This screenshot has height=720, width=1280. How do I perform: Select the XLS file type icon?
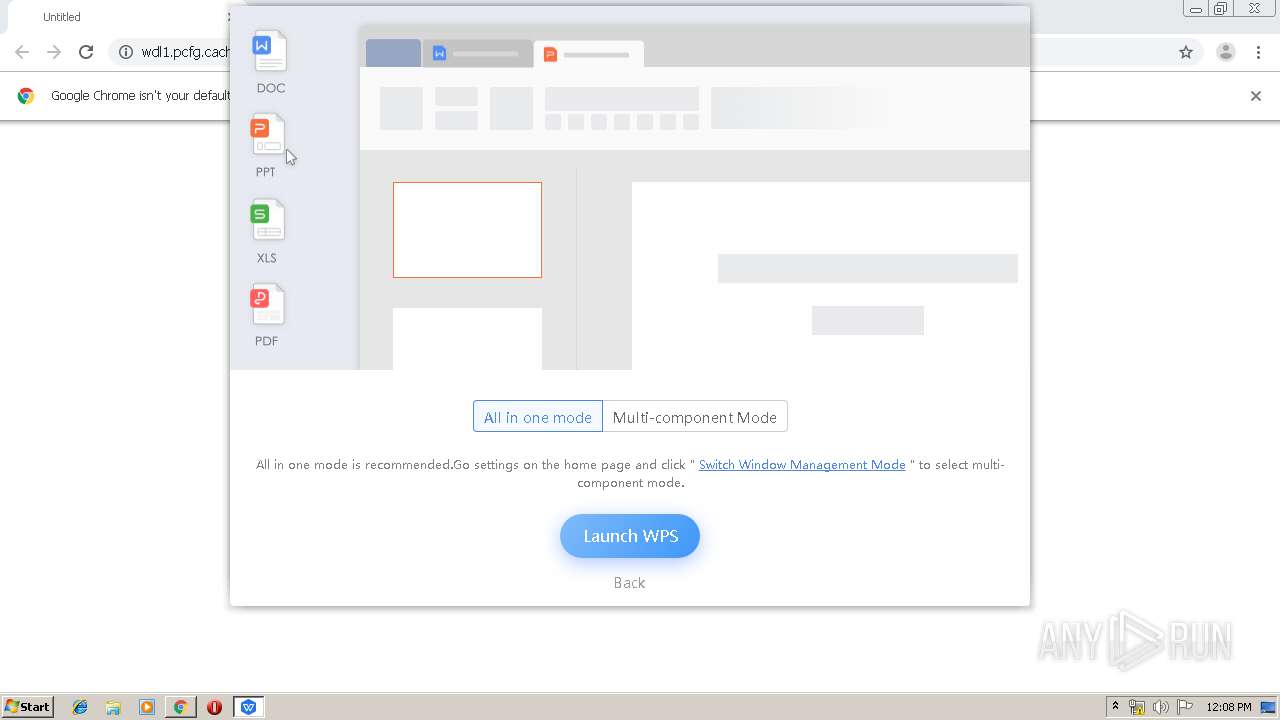pyautogui.click(x=267, y=221)
